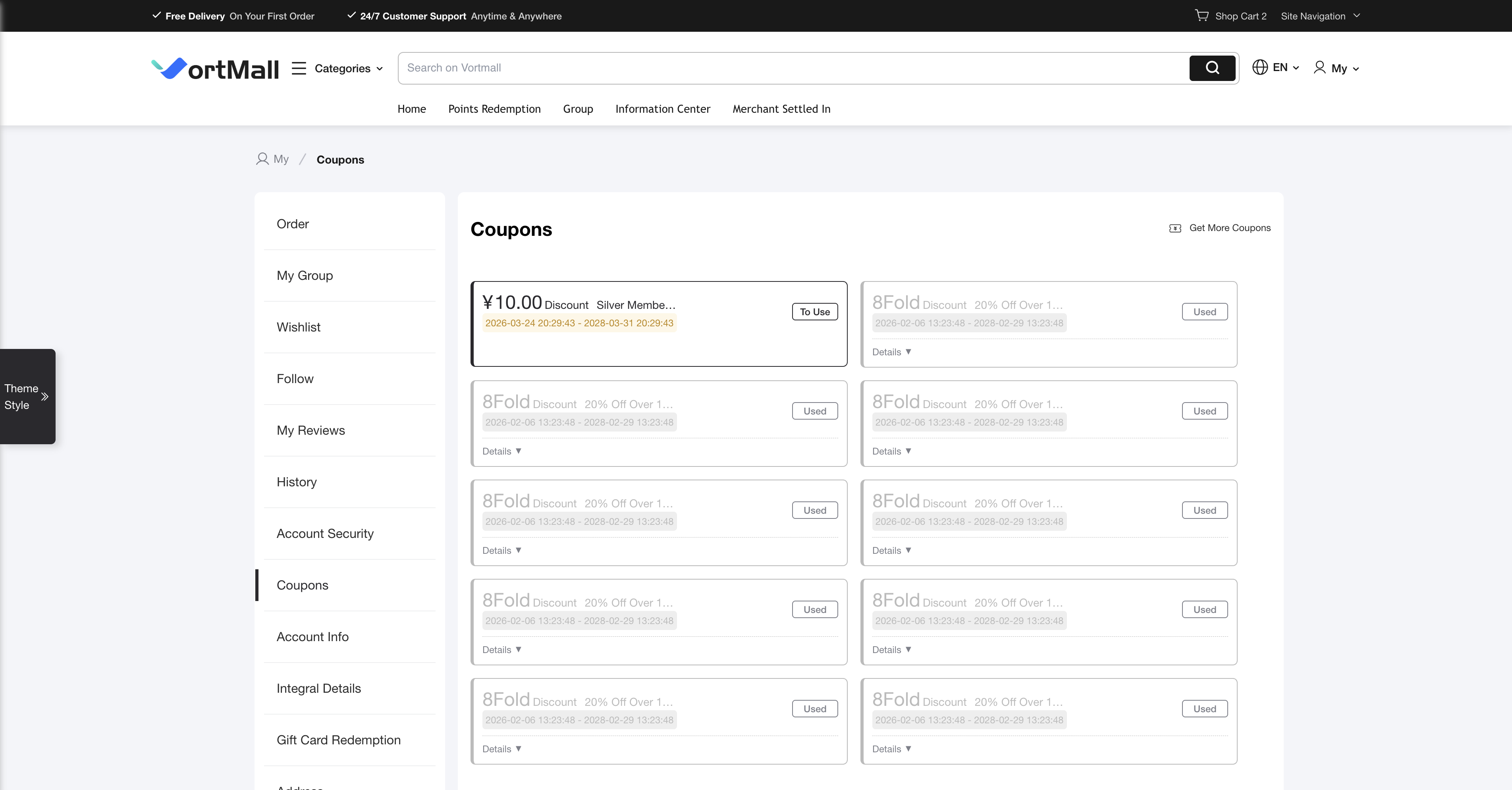The width and height of the screenshot is (1512, 790).
Task: Expand Details on first used 8Fold coupon
Action: (x=891, y=352)
